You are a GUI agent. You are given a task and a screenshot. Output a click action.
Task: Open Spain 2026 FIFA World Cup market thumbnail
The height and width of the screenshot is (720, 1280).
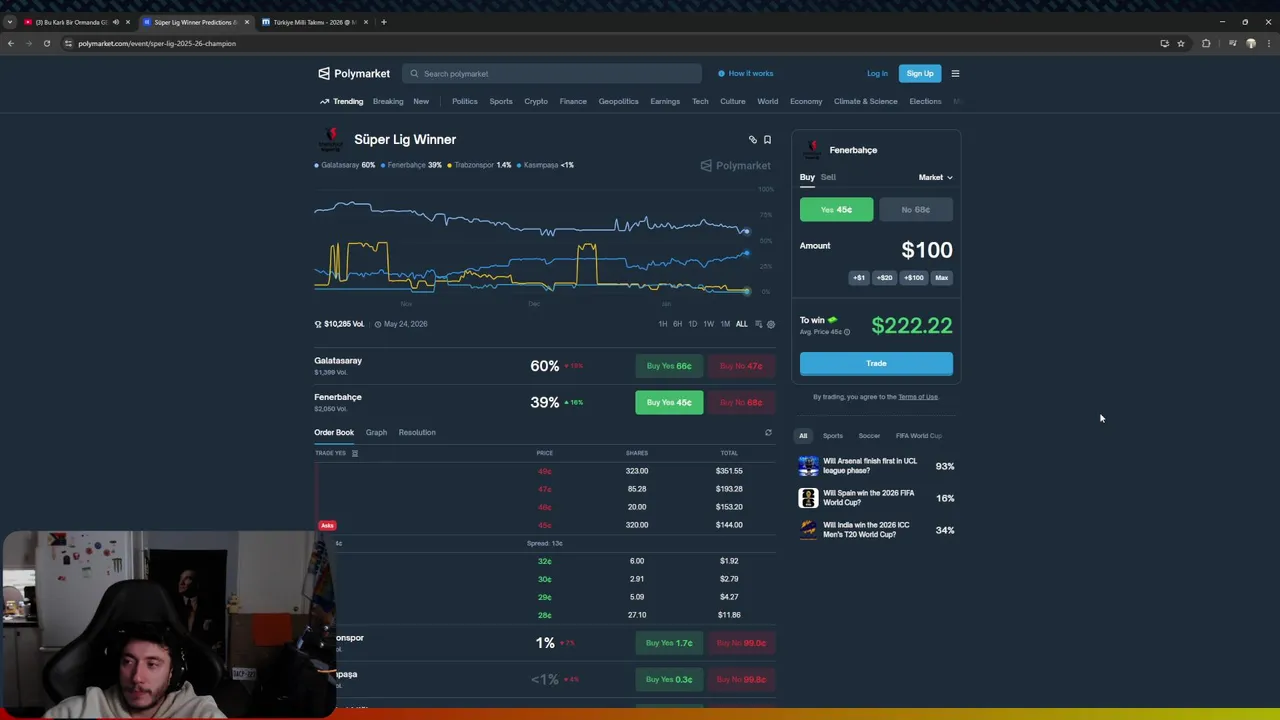[x=808, y=498]
